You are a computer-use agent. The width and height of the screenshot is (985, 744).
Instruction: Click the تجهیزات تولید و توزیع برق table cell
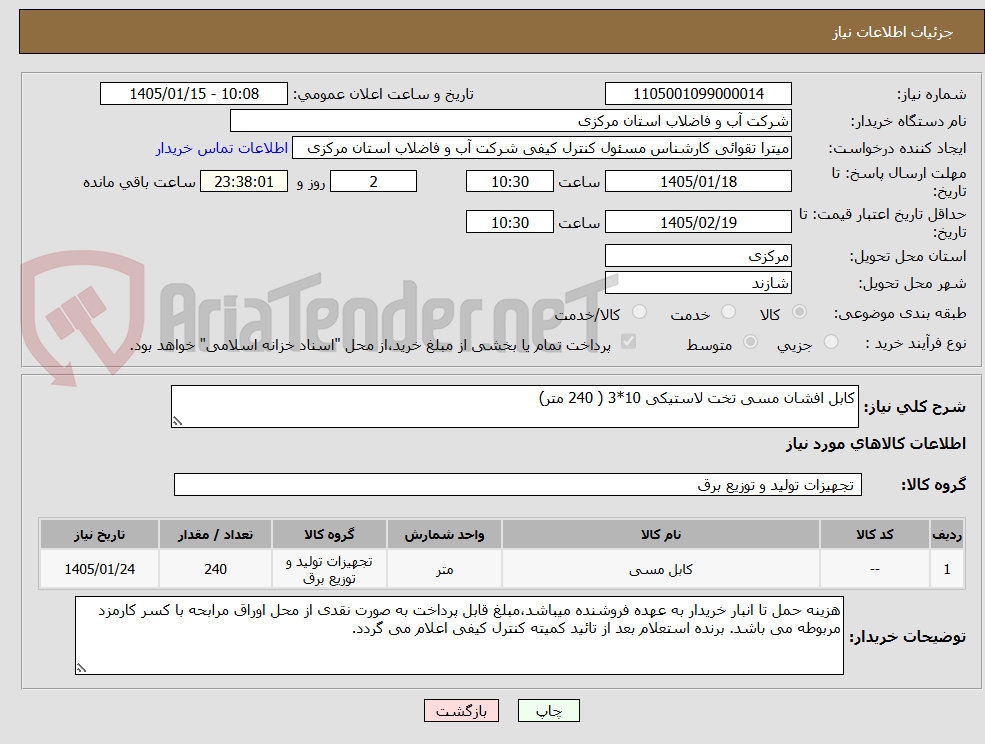(x=329, y=569)
